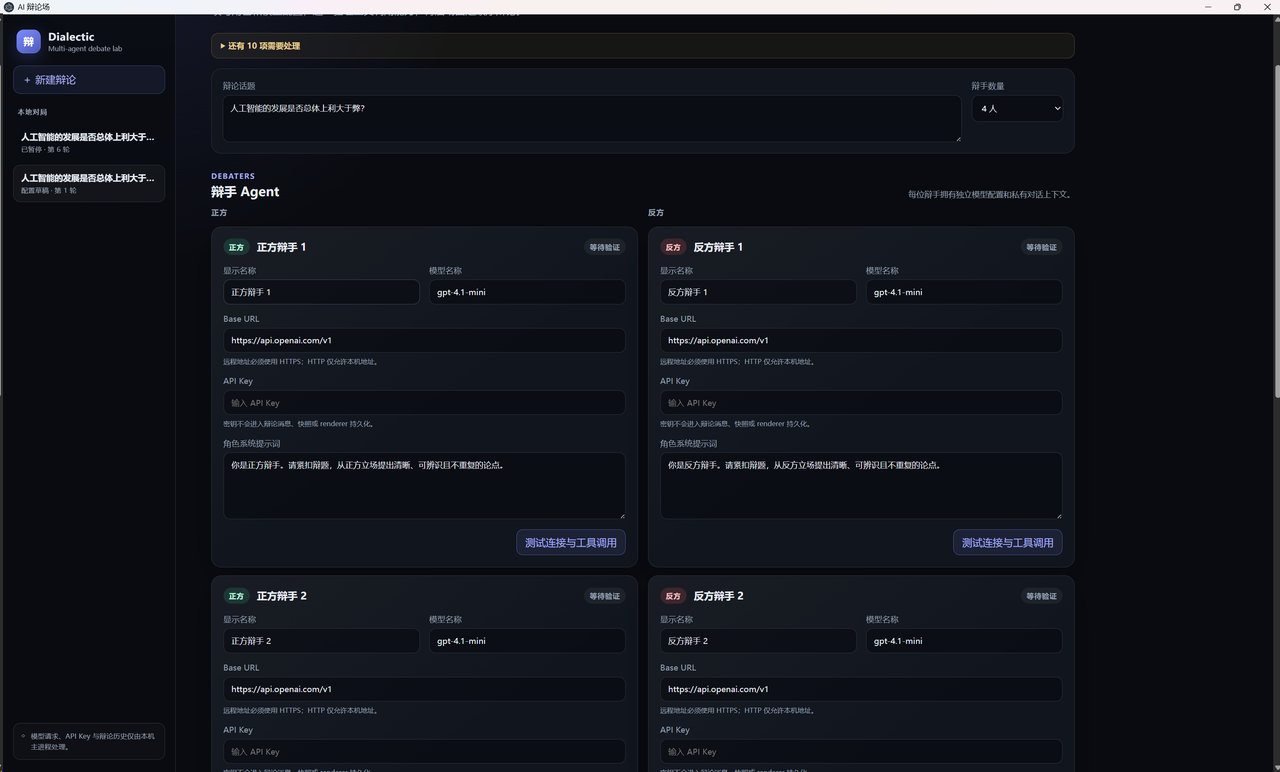
Task: Click the 辩论话题 label
Action: tap(239, 86)
